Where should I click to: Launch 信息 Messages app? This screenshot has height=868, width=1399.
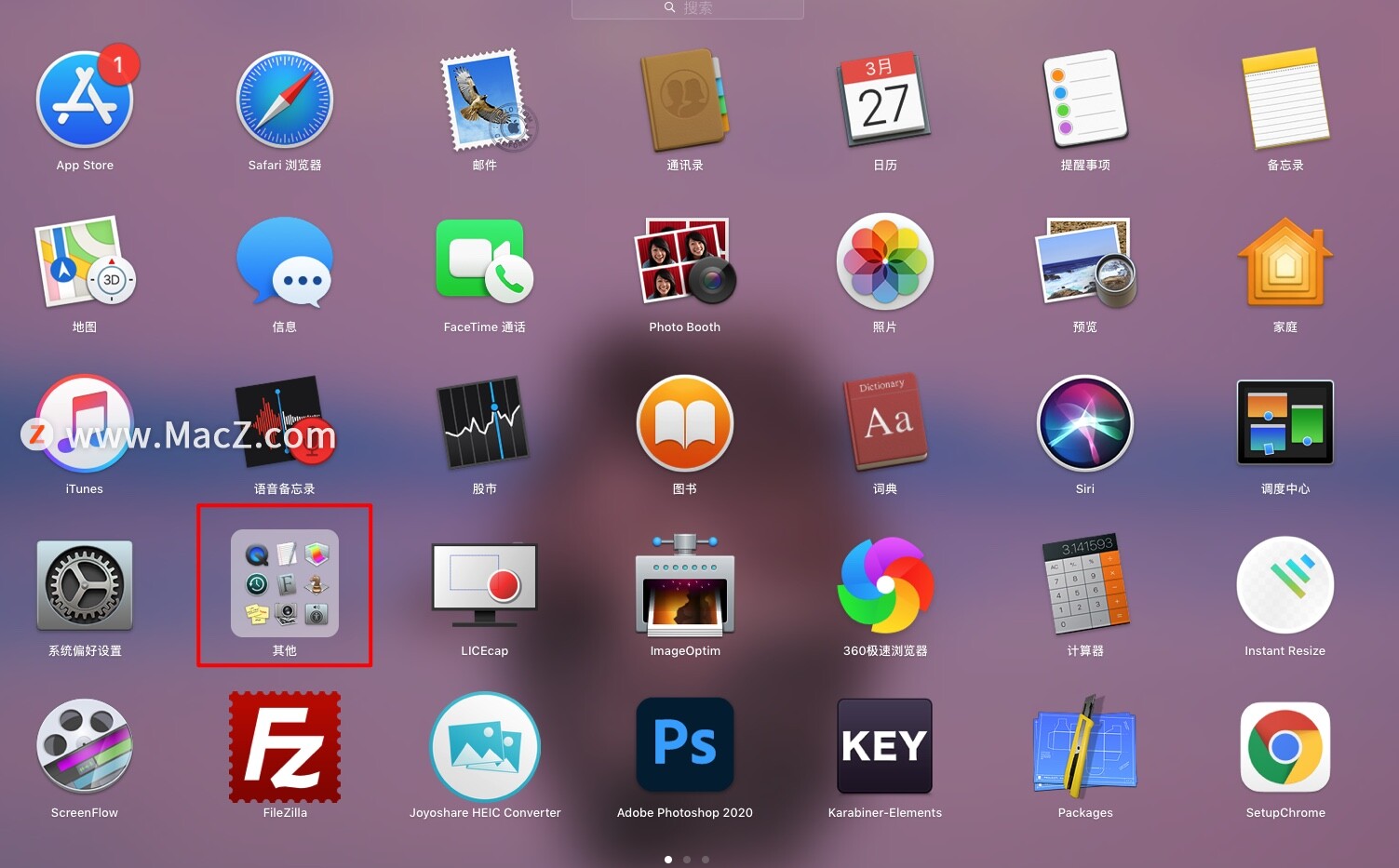pos(285,261)
